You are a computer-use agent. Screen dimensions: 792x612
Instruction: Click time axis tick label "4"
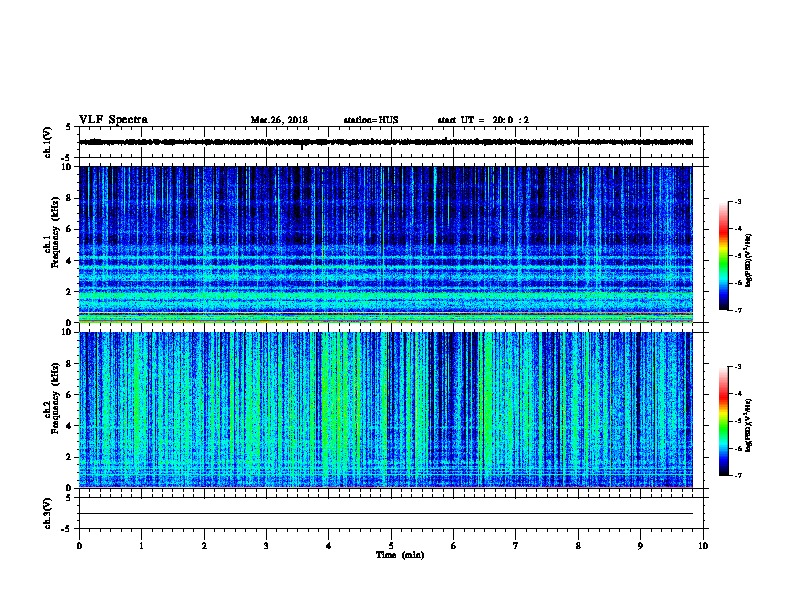pyautogui.click(x=329, y=546)
